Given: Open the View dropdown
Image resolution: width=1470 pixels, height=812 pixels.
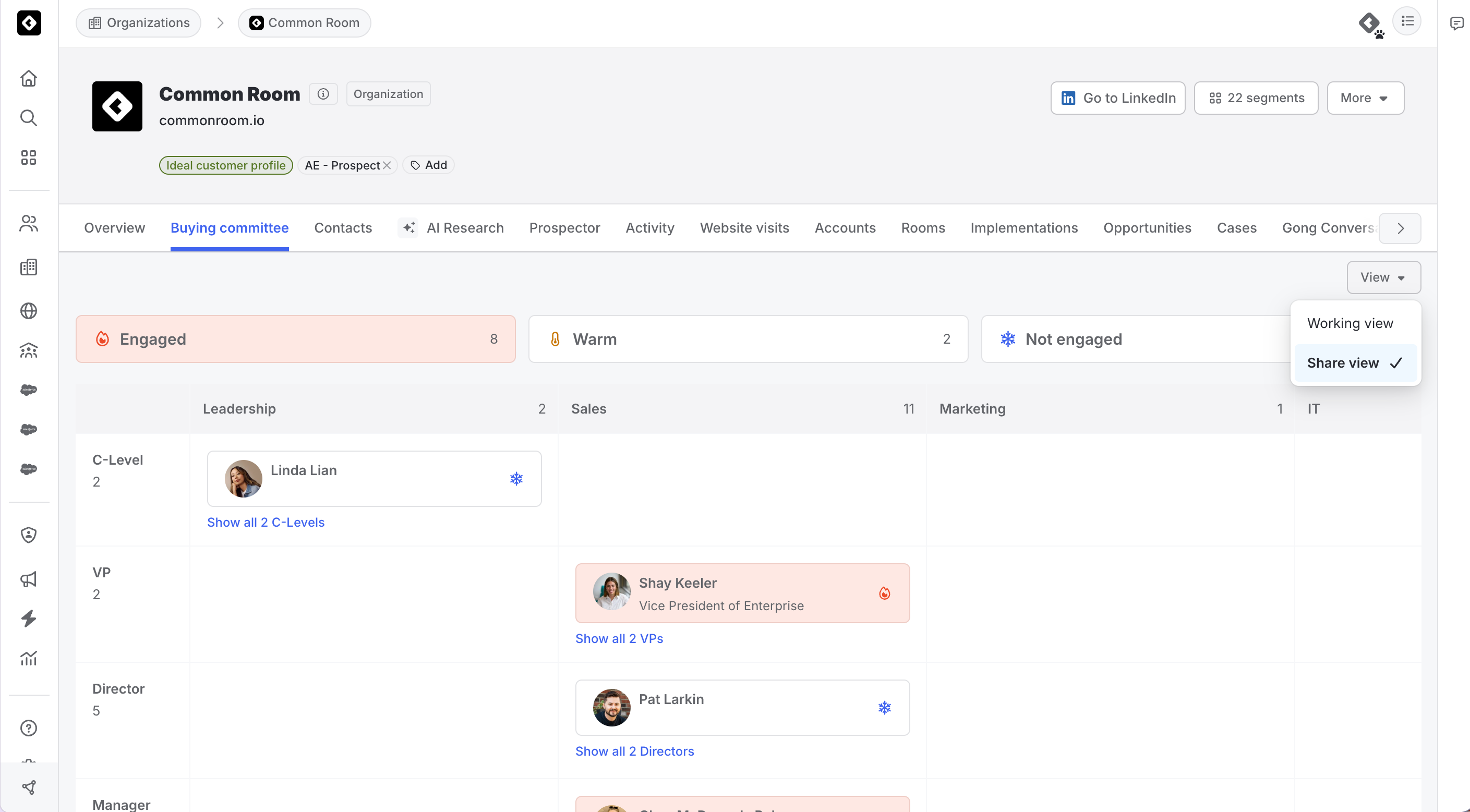Looking at the screenshot, I should (1383, 277).
